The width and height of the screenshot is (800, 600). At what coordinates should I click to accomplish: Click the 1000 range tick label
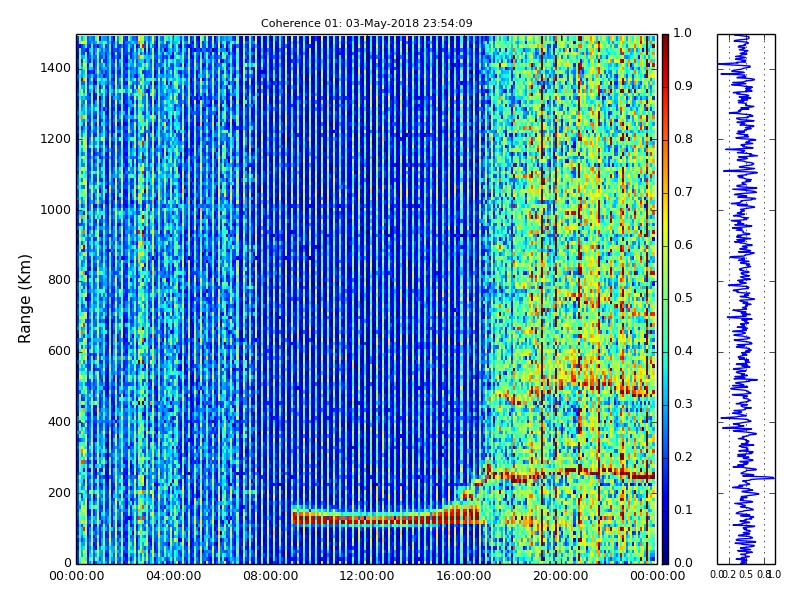pos(56,210)
